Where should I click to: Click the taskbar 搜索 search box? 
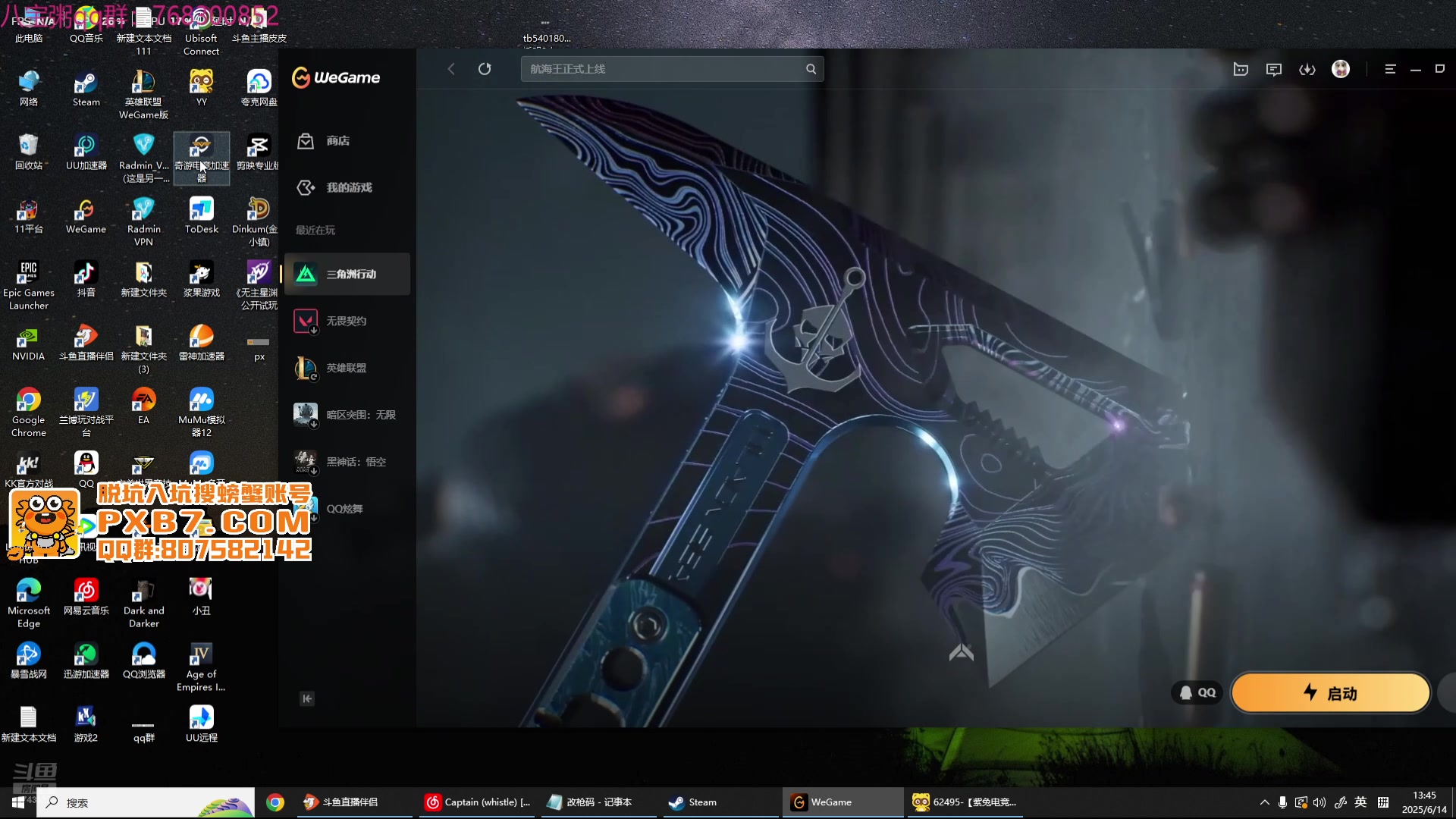point(146,802)
